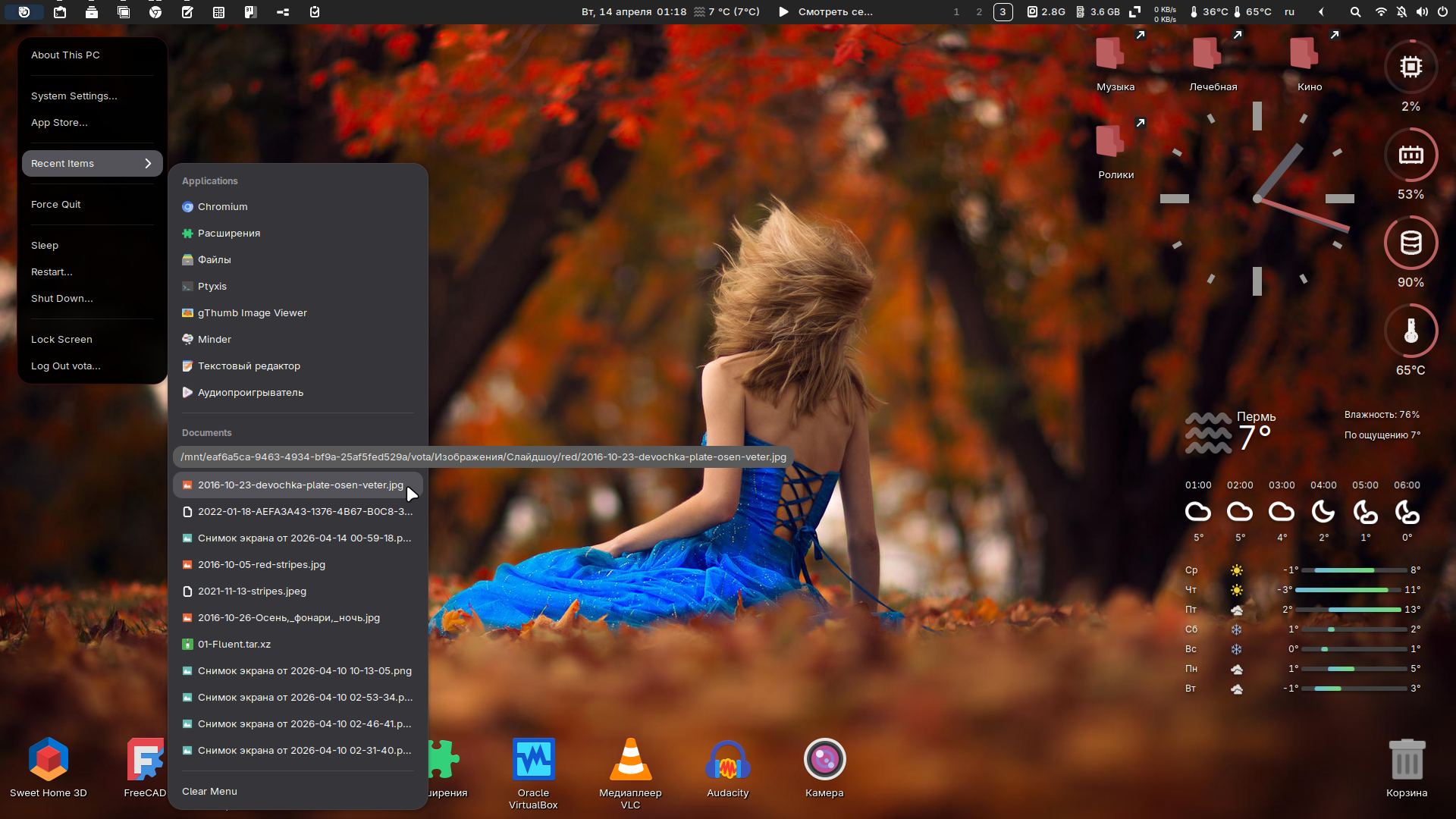The image size is (1456, 819).
Task: Switch to workspace 1
Action: pyautogui.click(x=956, y=12)
